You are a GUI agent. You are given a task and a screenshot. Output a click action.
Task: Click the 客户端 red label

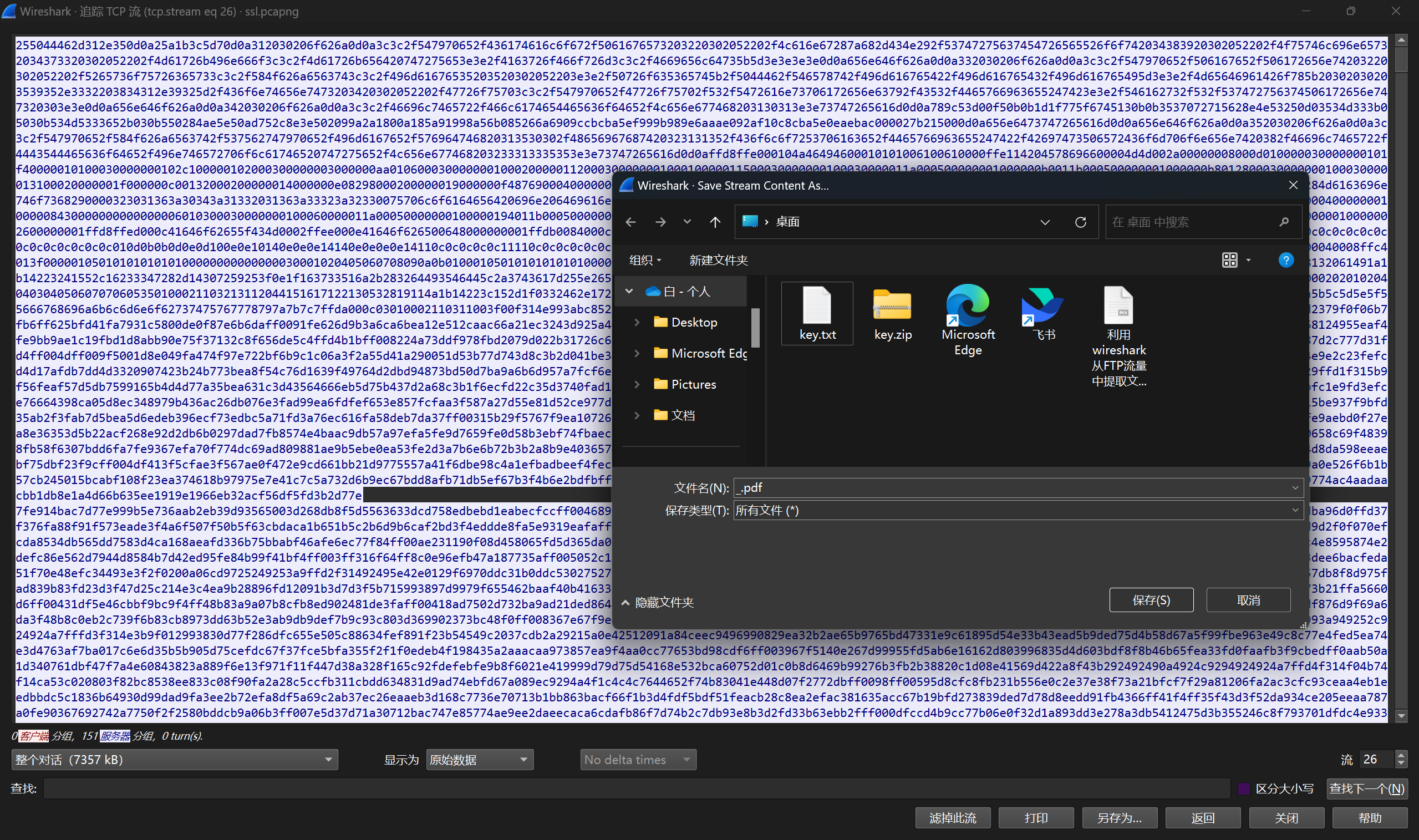(x=34, y=736)
